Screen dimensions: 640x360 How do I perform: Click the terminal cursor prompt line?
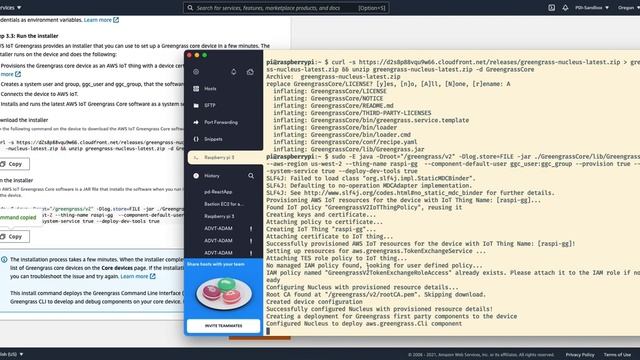(x=268, y=331)
